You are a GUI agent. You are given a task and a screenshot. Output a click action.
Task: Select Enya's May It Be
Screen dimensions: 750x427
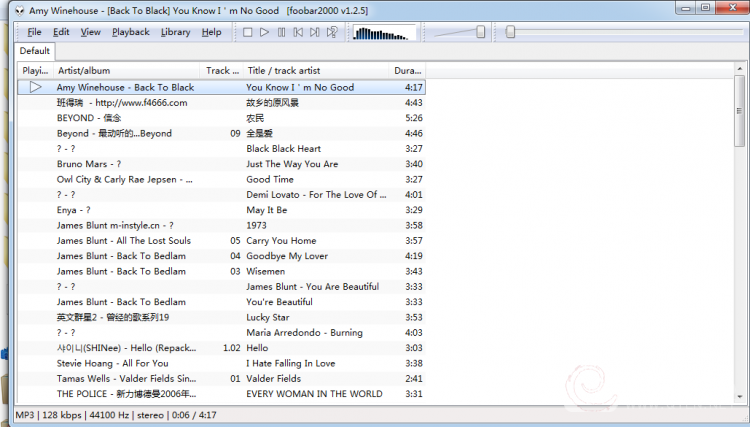[x=221, y=210]
